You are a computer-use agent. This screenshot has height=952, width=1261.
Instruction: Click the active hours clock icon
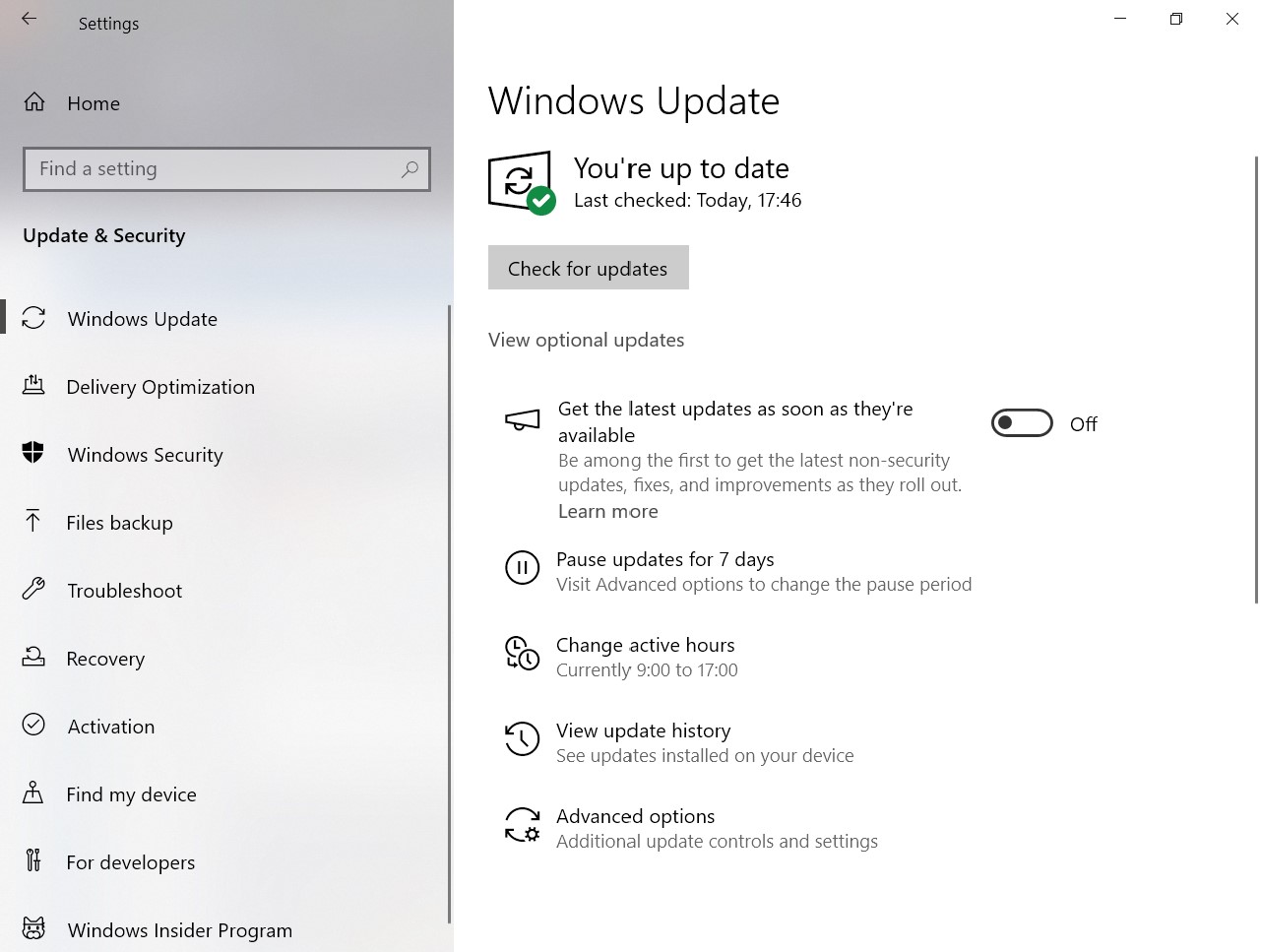[522, 654]
